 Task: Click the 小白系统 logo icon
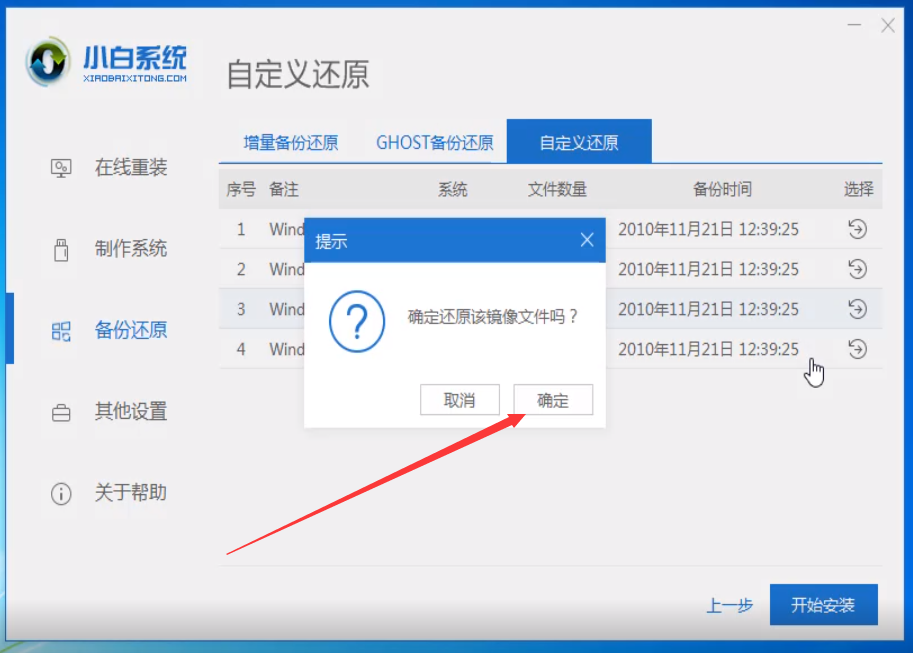(x=48, y=64)
